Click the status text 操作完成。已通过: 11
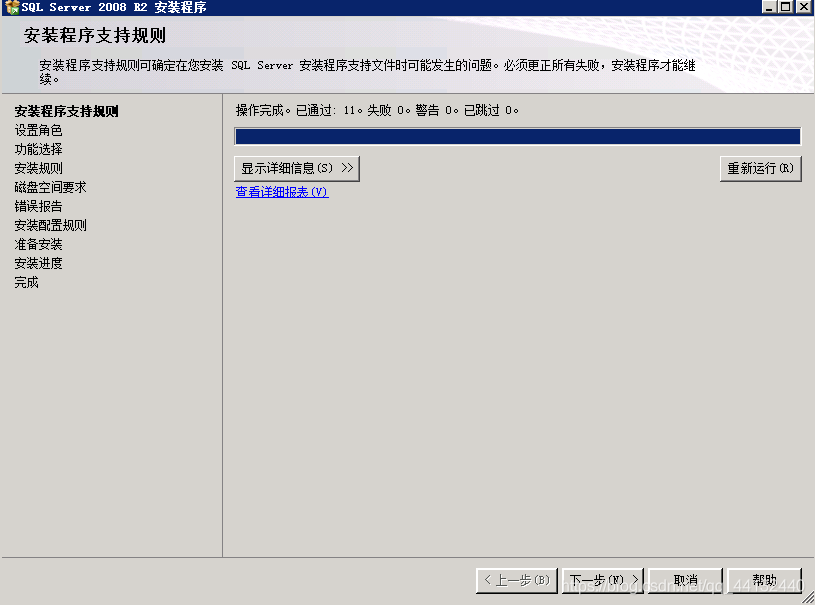This screenshot has height=605, width=815. (295, 110)
